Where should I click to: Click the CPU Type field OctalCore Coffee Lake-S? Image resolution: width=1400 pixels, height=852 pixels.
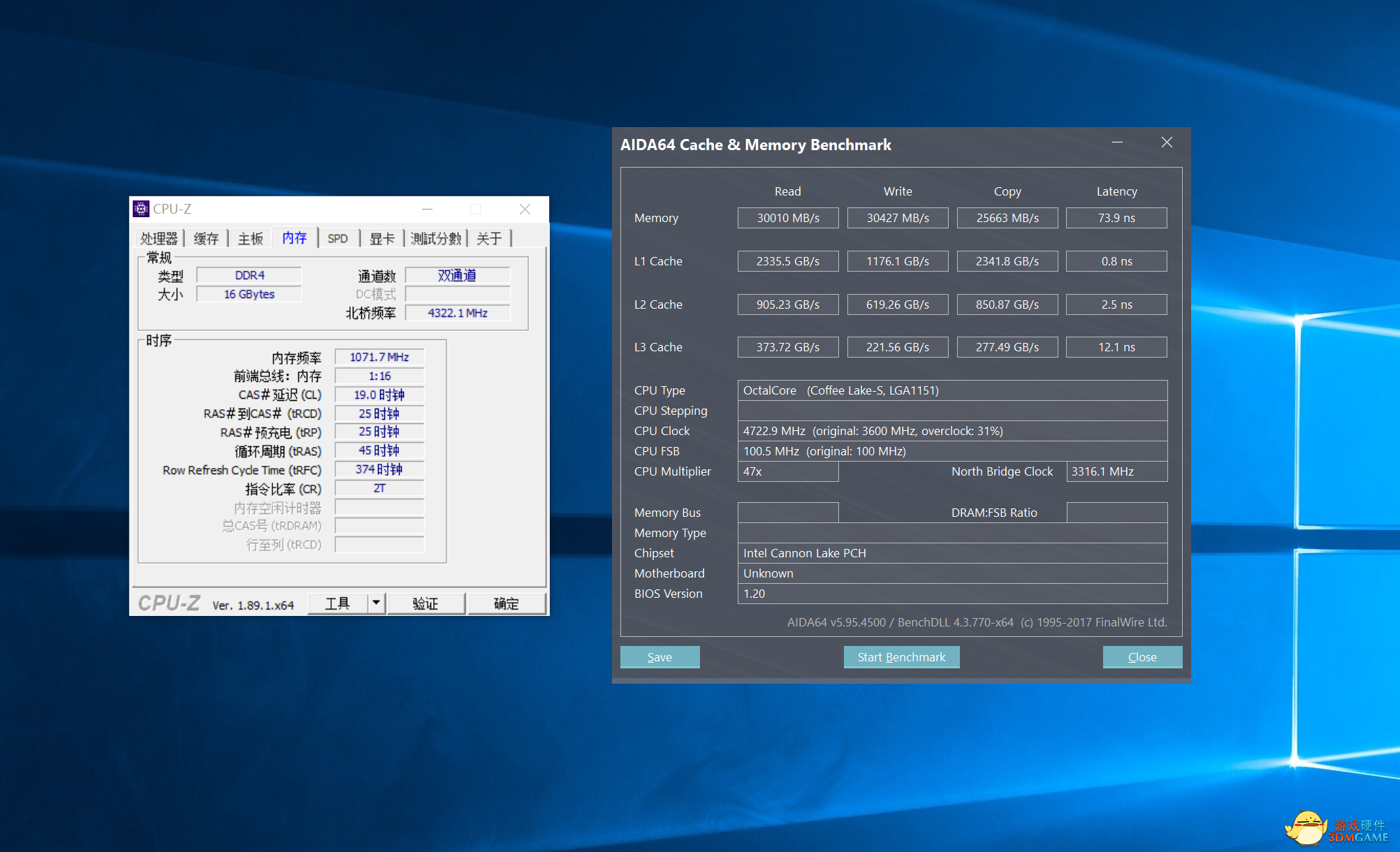(952, 390)
